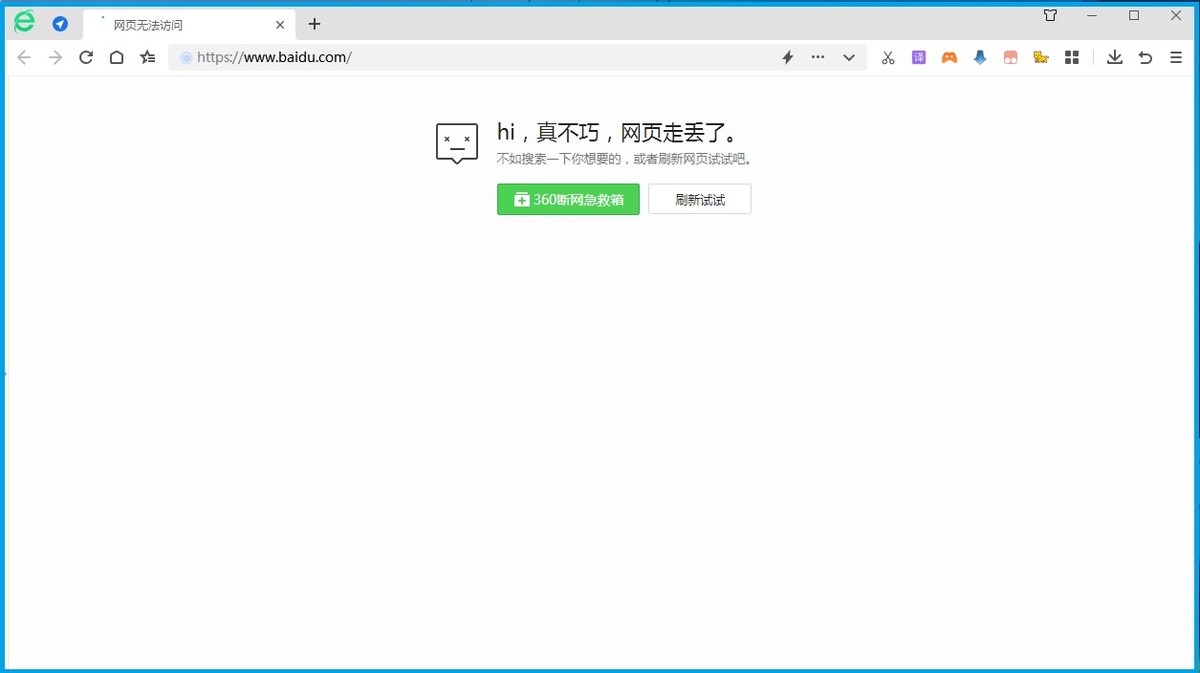Image resolution: width=1200 pixels, height=673 pixels.
Task: Open the pink square extension icon
Action: [x=1011, y=58]
